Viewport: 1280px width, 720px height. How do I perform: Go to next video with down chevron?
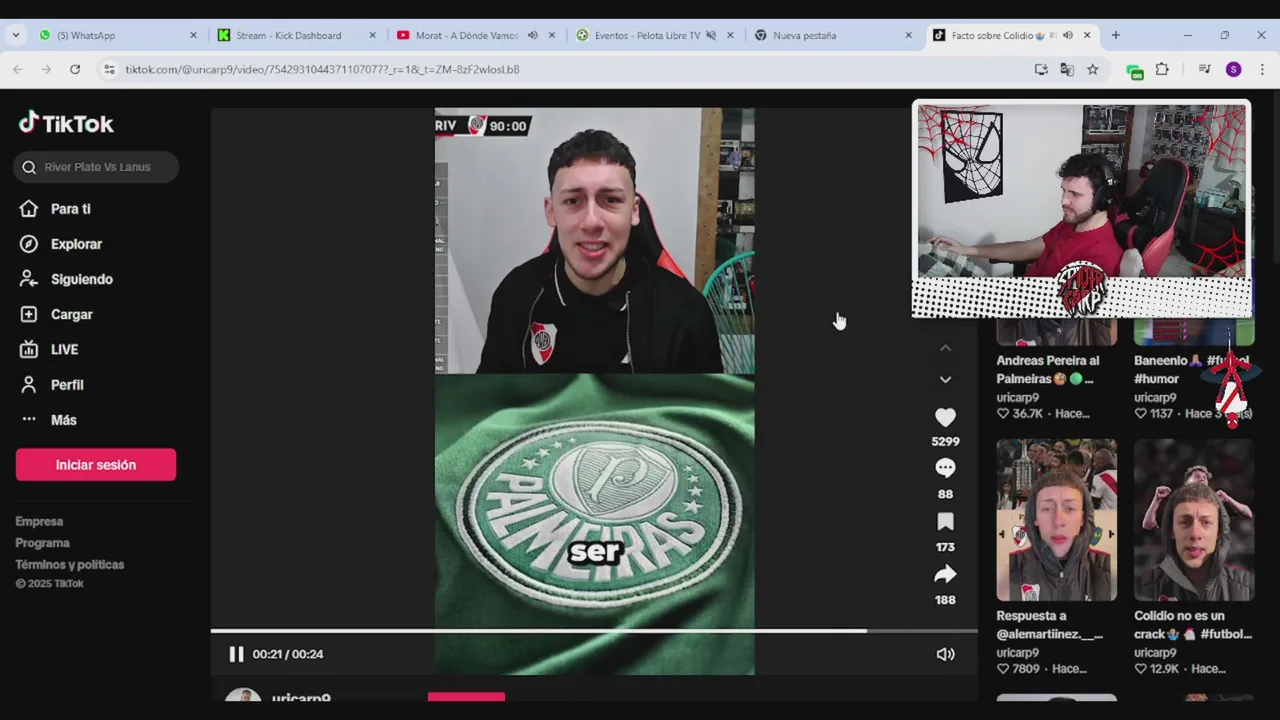(945, 380)
